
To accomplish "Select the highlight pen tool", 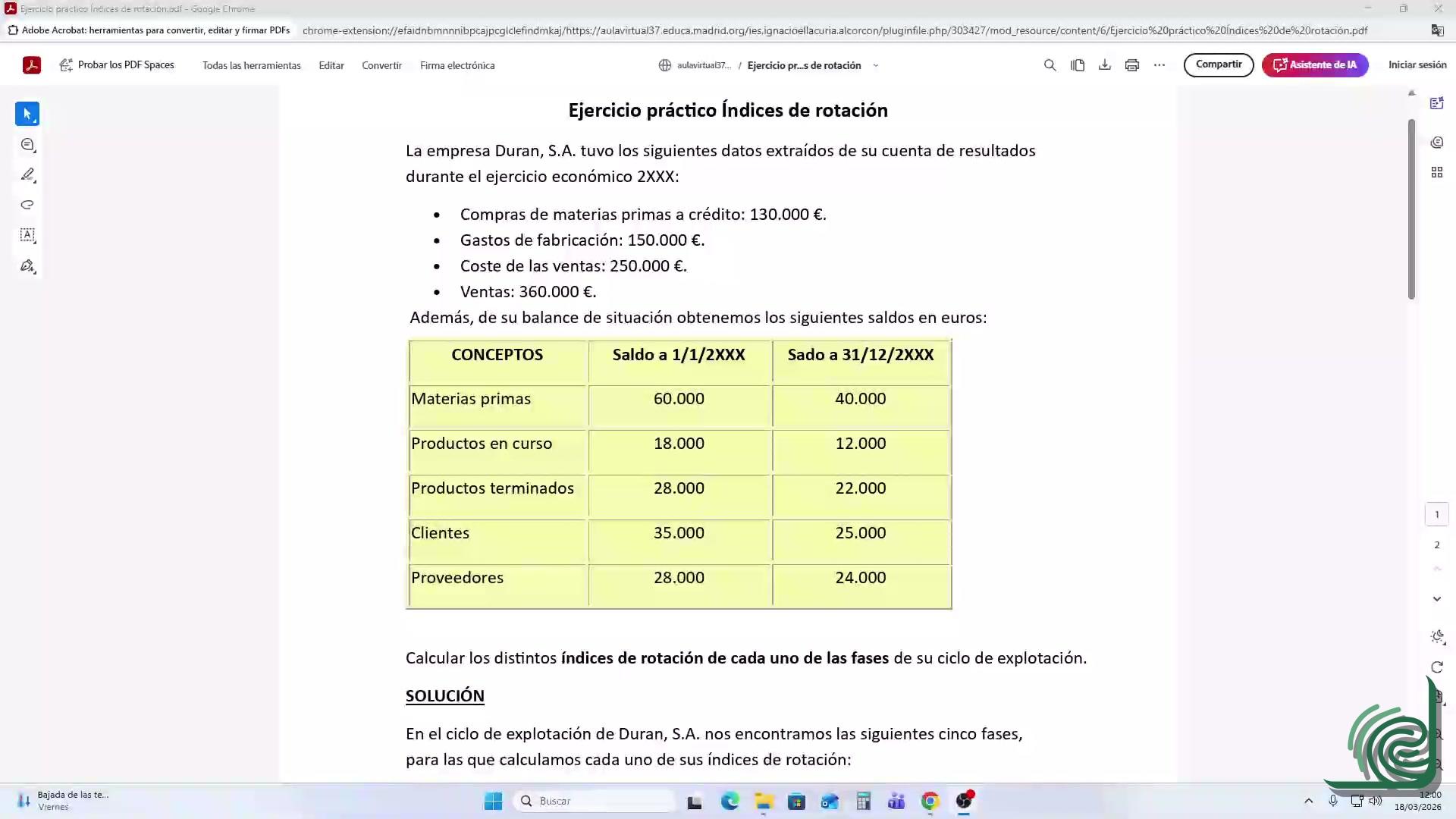I will [x=27, y=174].
